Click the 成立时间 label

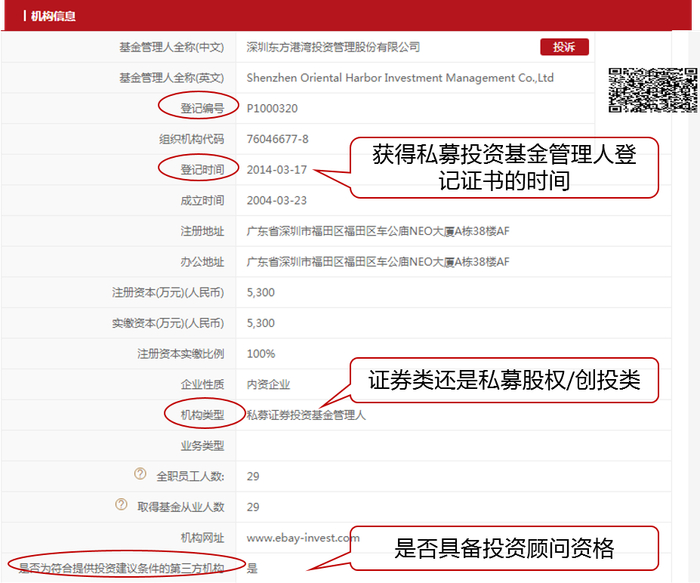[202, 201]
